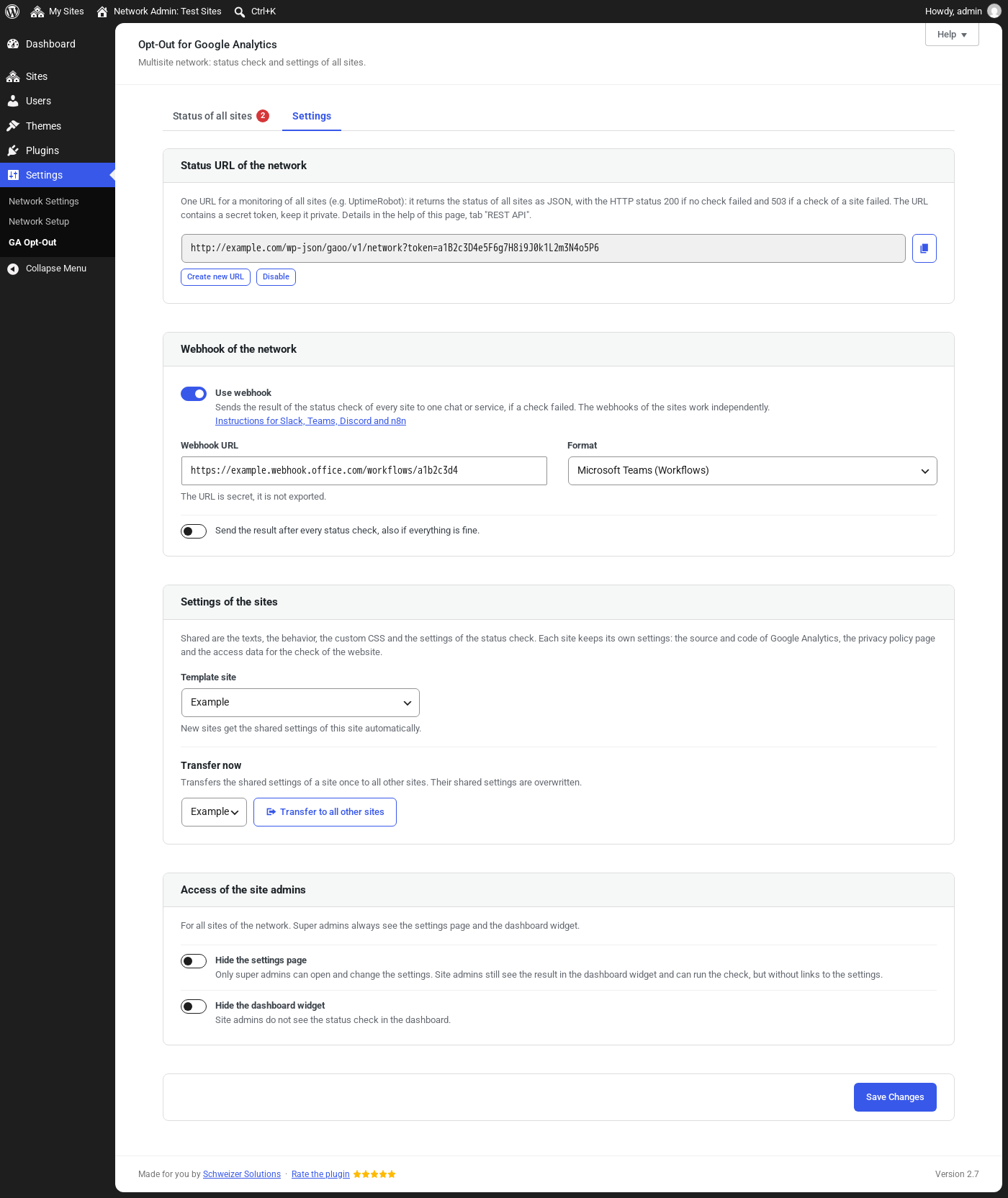The width and height of the screenshot is (1008, 1198).
Task: Click the Settings sliders icon in sidebar
Action: tap(13, 175)
